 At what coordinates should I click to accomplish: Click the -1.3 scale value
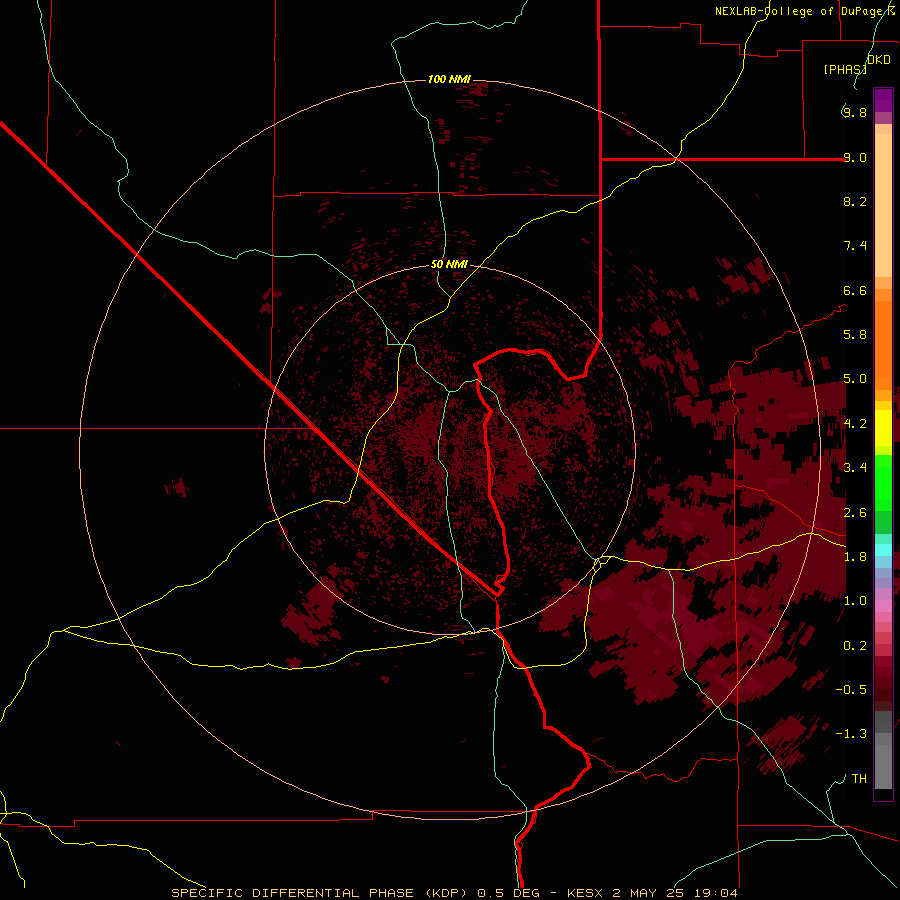[851, 734]
